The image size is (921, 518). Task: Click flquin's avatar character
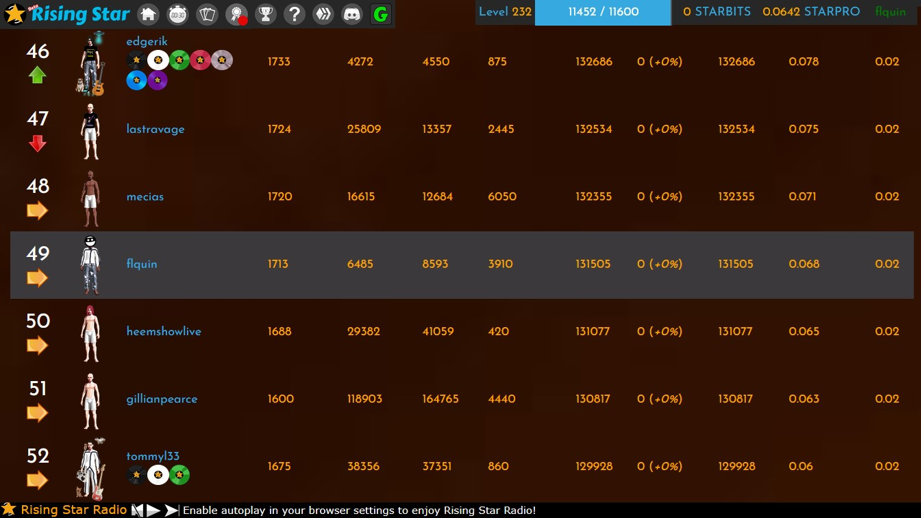click(90, 265)
